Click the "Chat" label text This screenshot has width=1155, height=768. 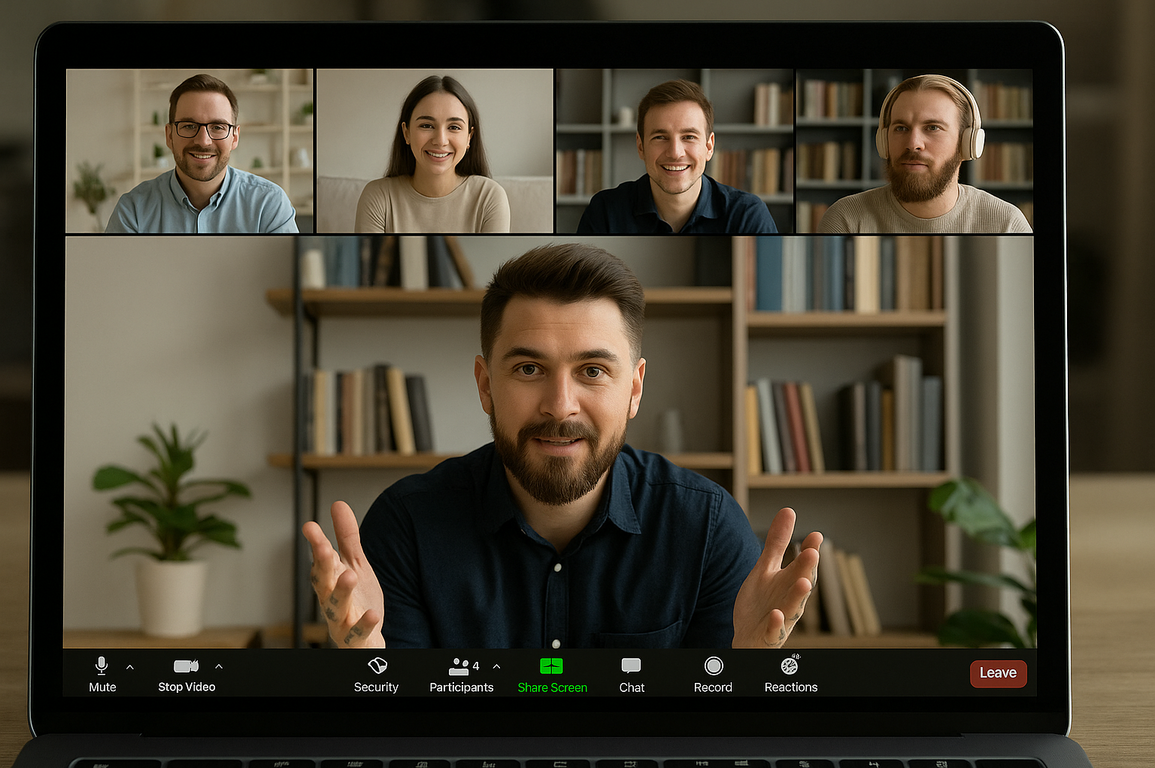(x=631, y=688)
